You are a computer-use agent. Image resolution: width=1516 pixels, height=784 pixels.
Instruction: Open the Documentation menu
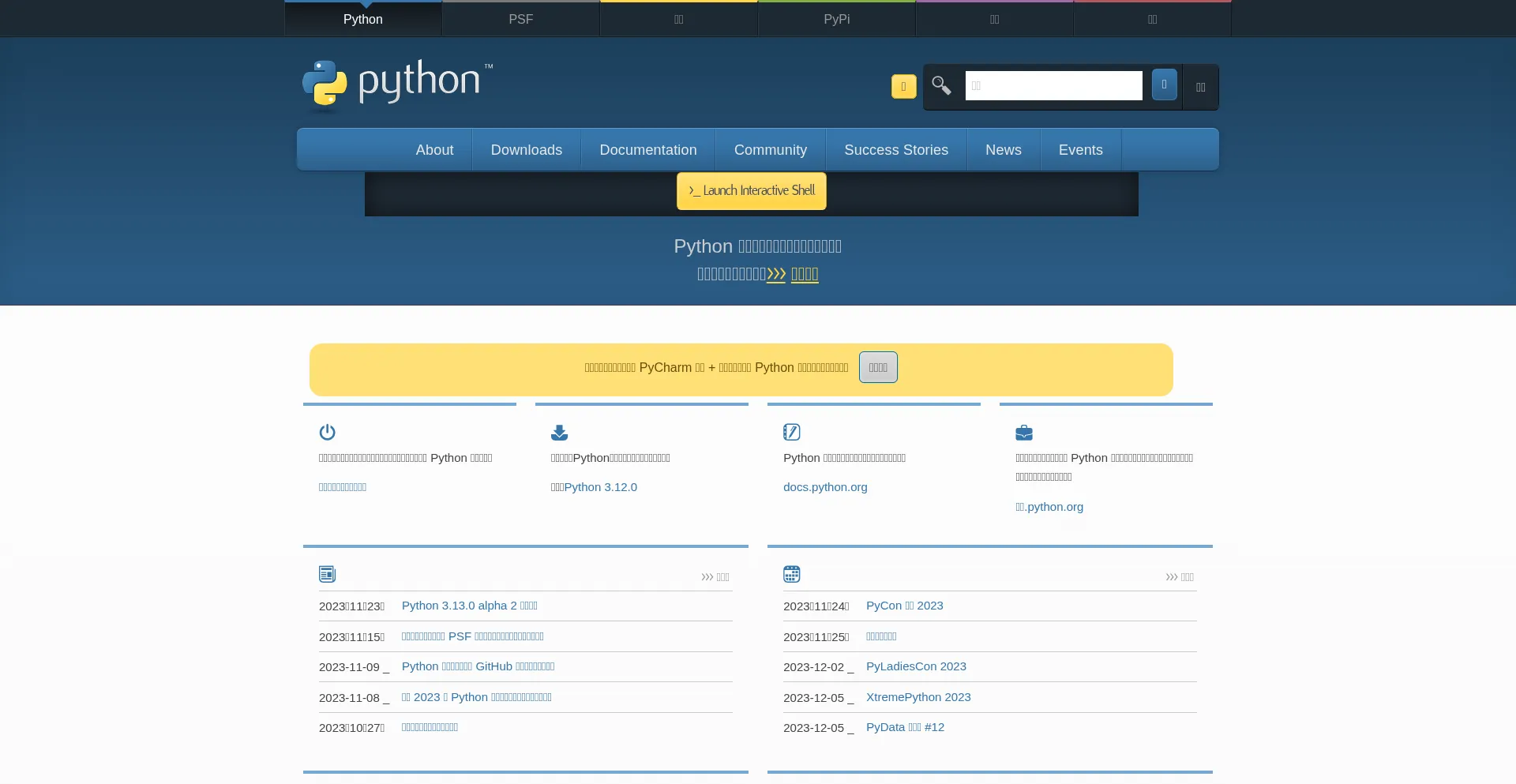click(x=648, y=150)
